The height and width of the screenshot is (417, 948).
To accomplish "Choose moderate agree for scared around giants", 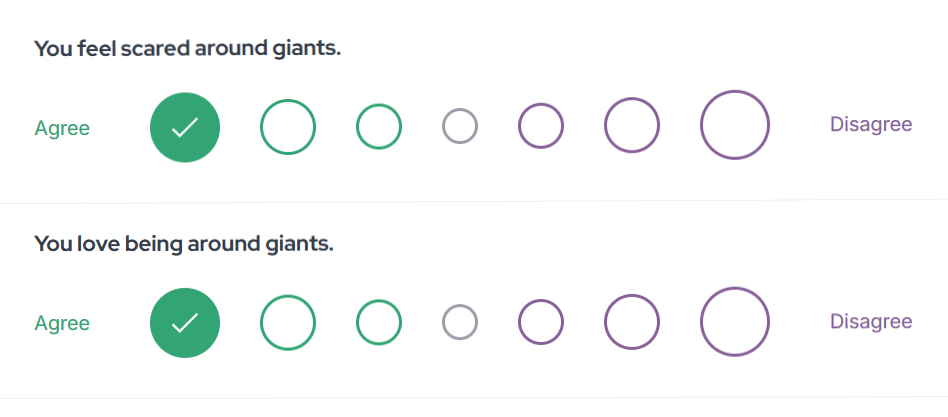I will (288, 127).
